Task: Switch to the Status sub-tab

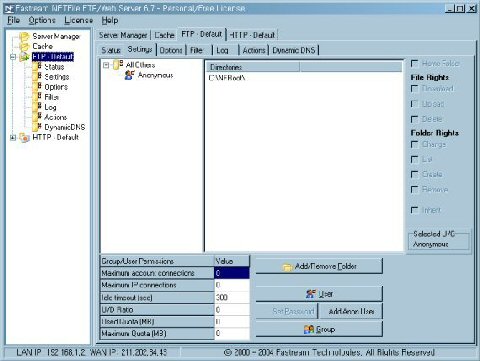Action: coord(111,50)
